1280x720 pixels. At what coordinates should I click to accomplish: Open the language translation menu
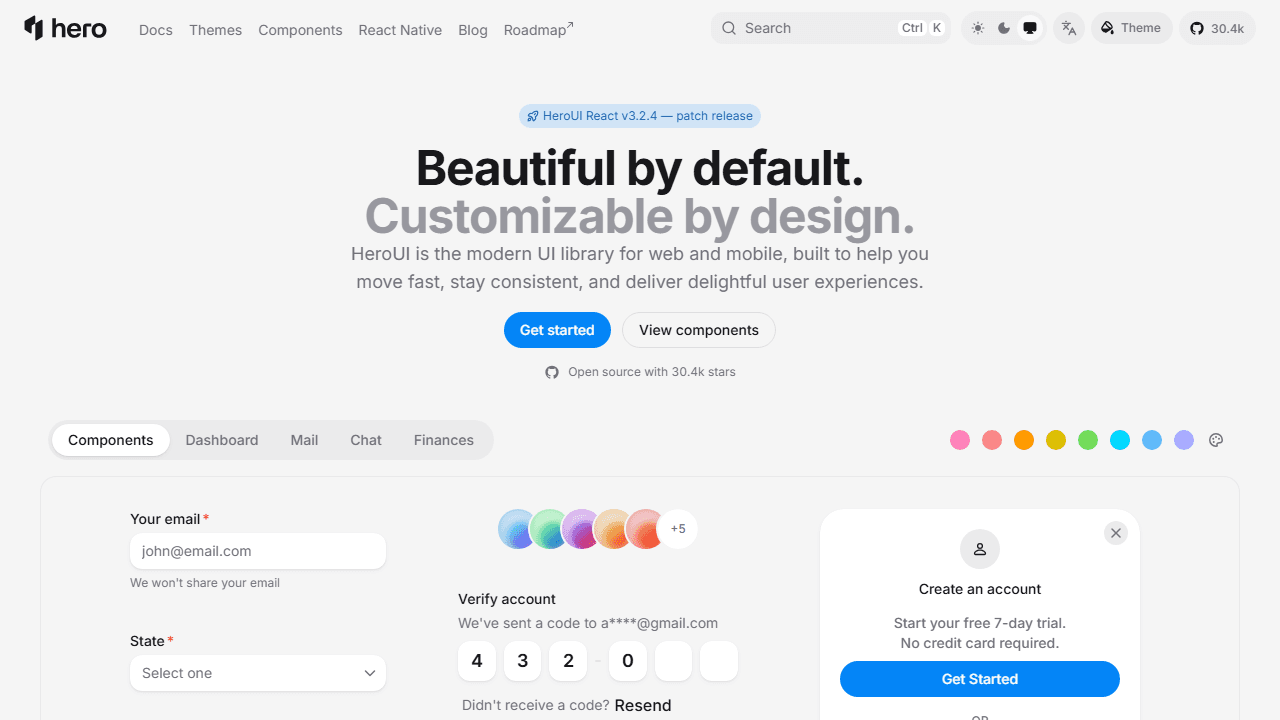click(1069, 28)
